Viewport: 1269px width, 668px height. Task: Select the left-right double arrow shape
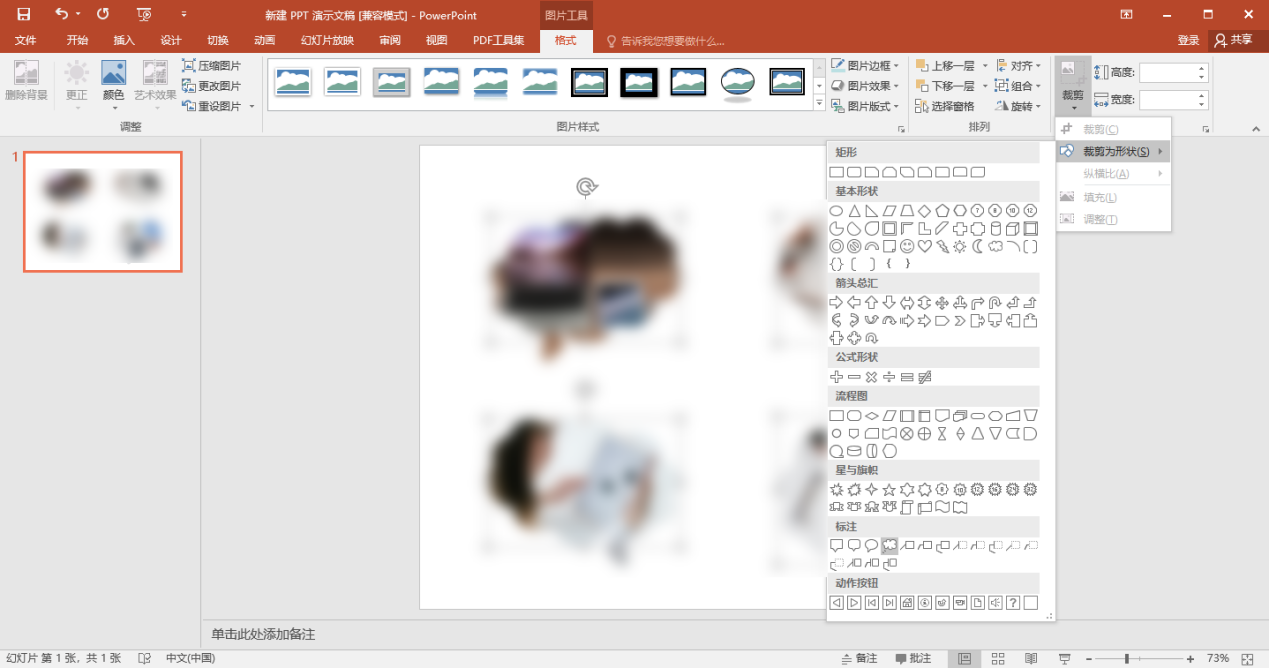pyautogui.click(x=907, y=302)
